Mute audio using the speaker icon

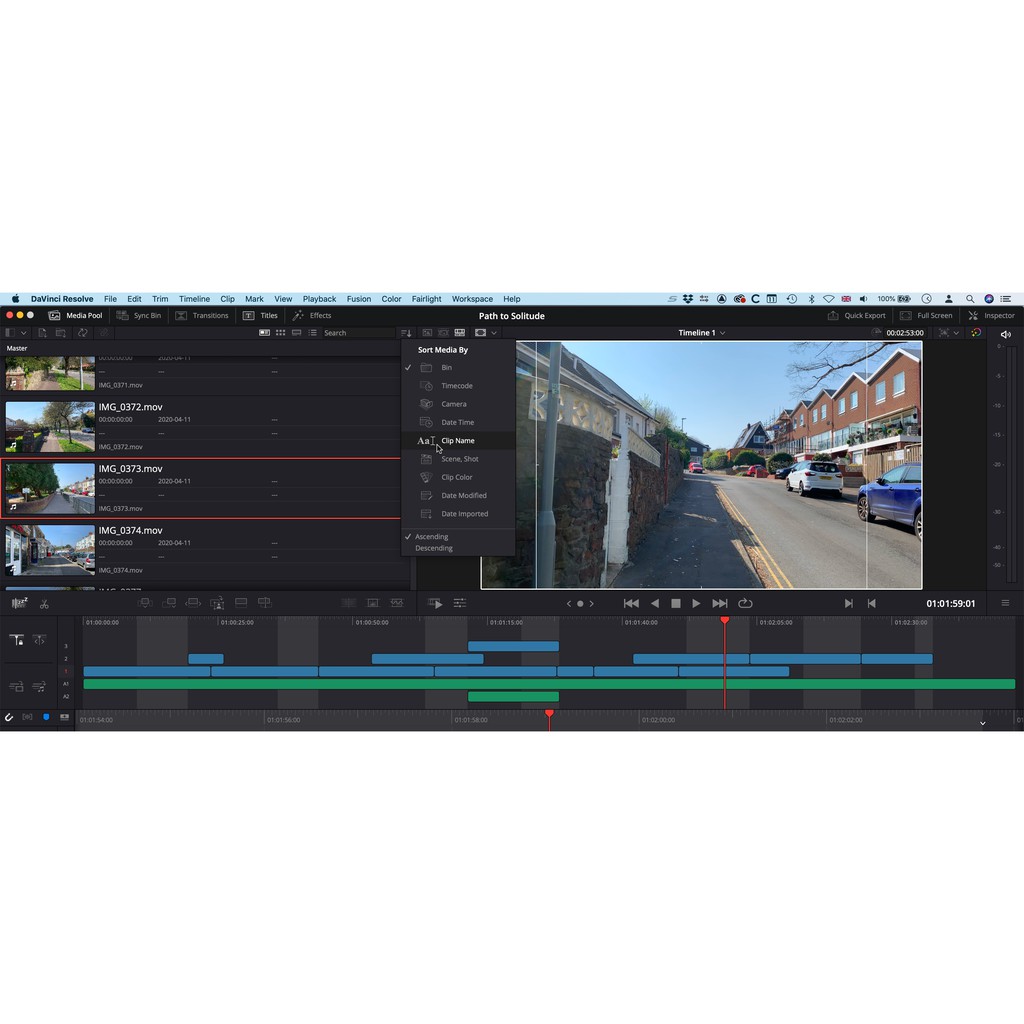click(1005, 334)
